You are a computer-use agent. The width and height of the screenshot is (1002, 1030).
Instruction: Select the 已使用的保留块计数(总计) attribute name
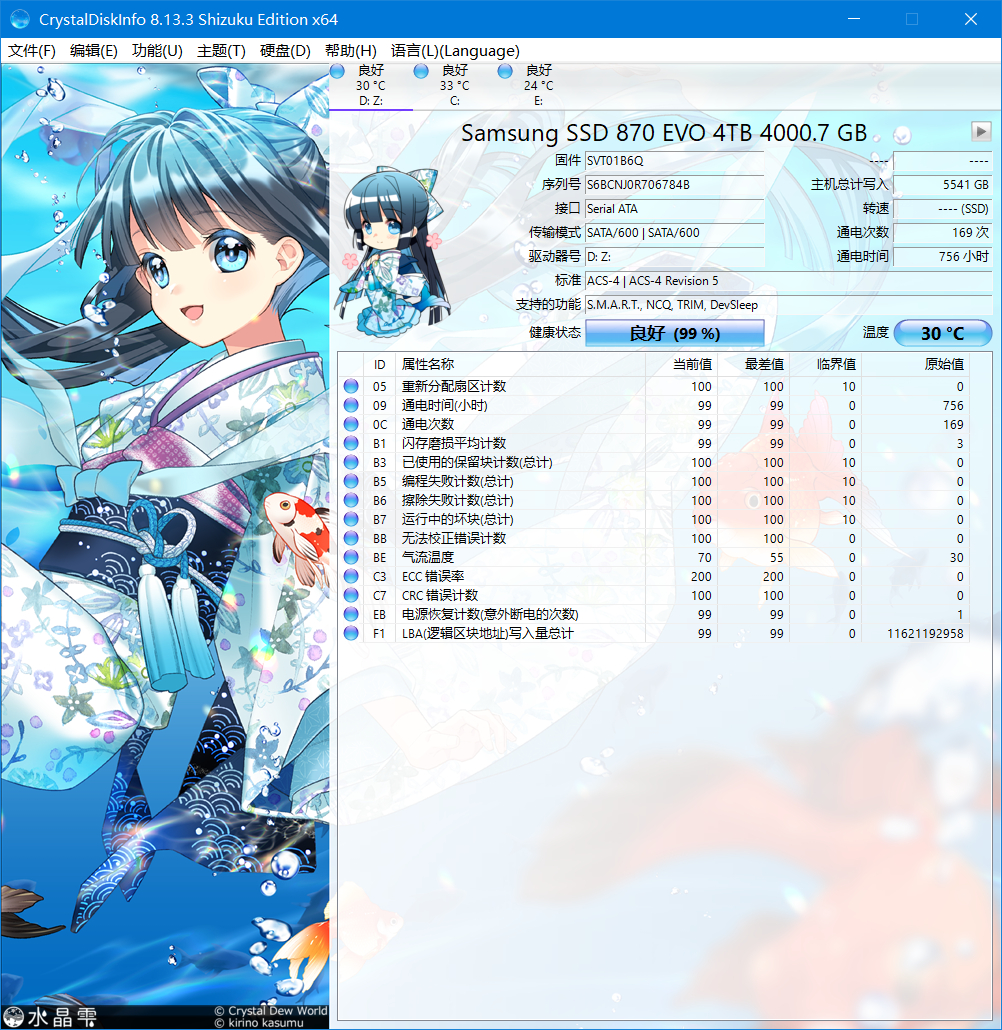coord(477,462)
